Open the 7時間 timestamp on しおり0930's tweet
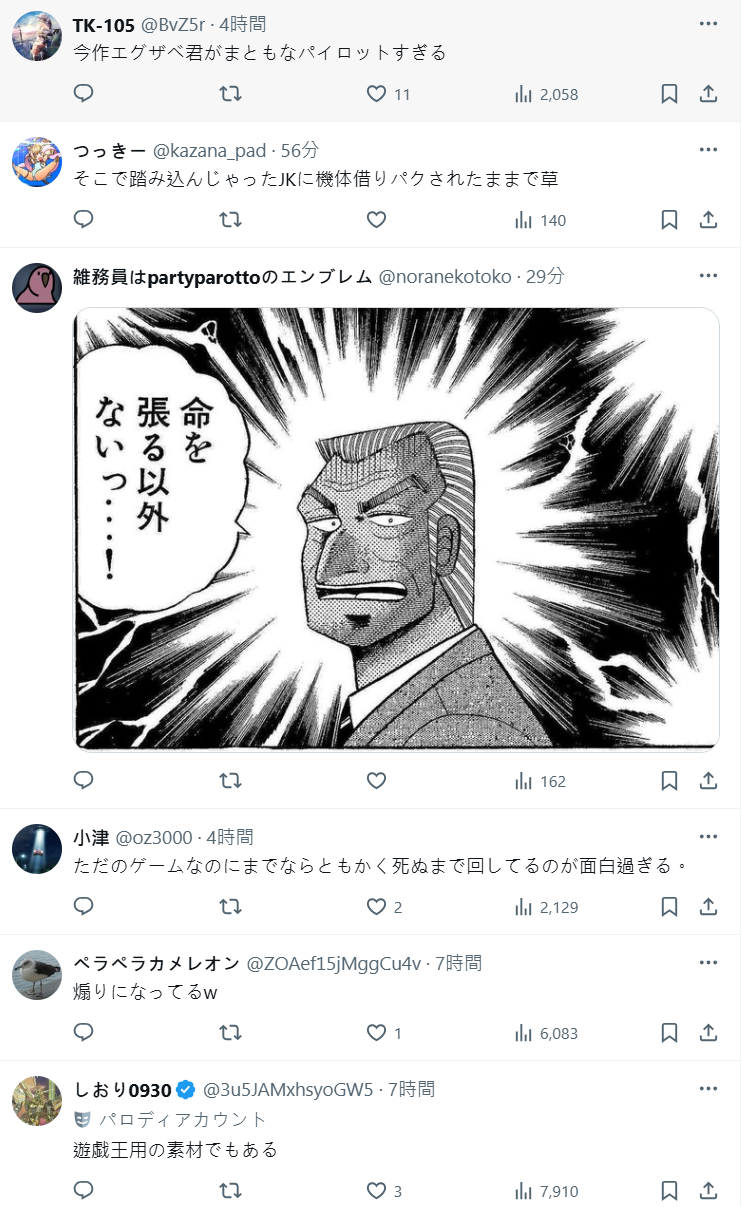Screen dimensions: 741x1207 [411, 1089]
